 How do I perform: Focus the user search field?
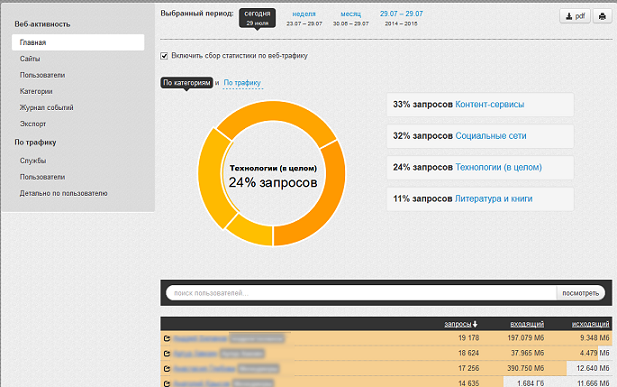[x=361, y=293]
